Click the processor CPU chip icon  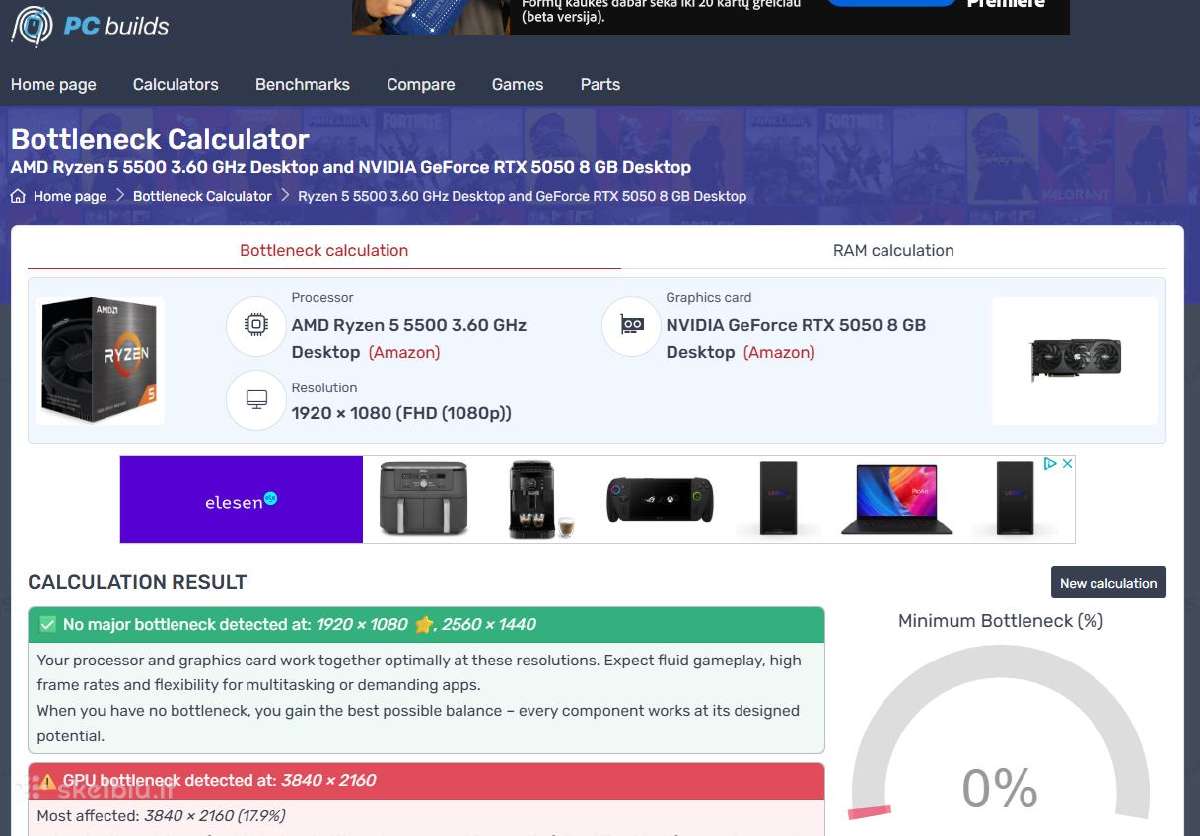click(x=256, y=325)
